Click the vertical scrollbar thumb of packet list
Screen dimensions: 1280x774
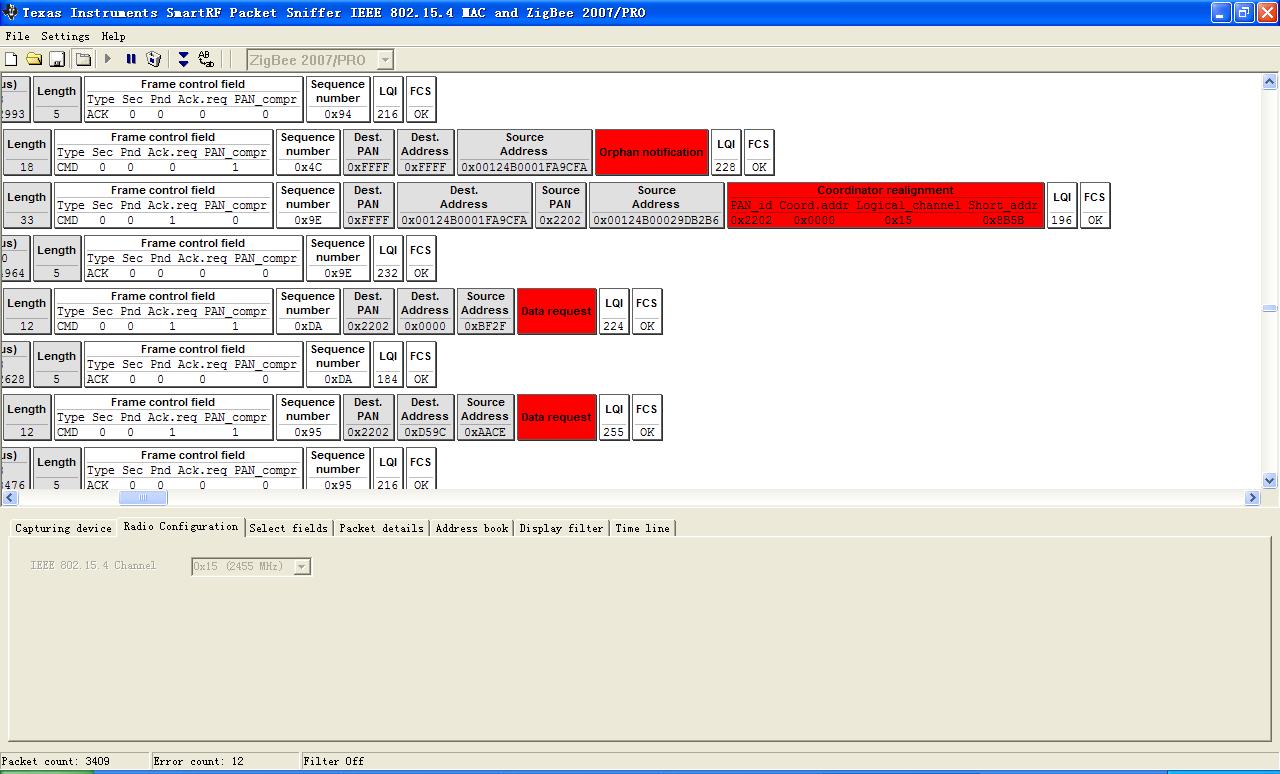tap(1270, 309)
